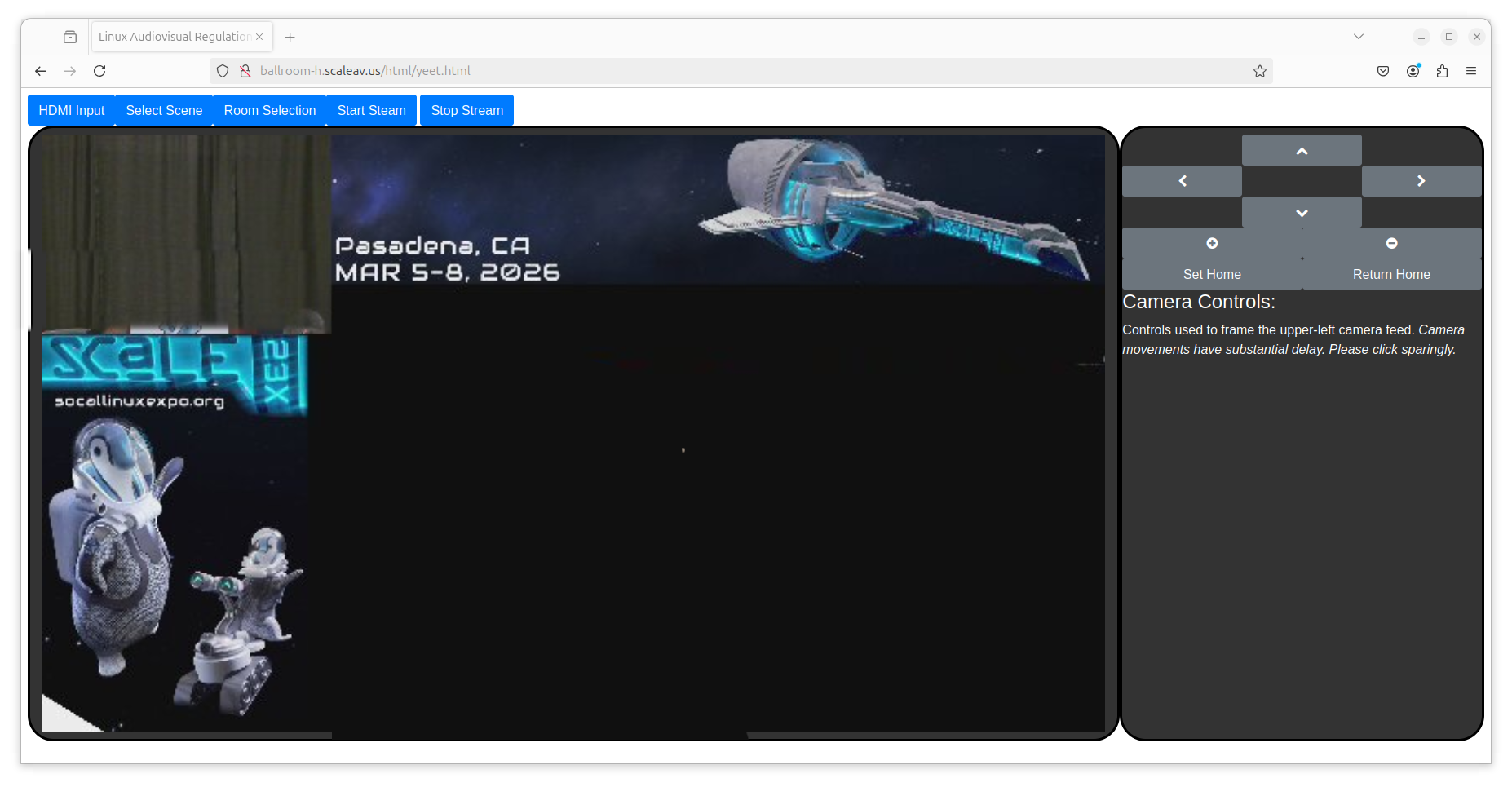
Task: Pan the camera left with the left arrow
Action: 1181,181
